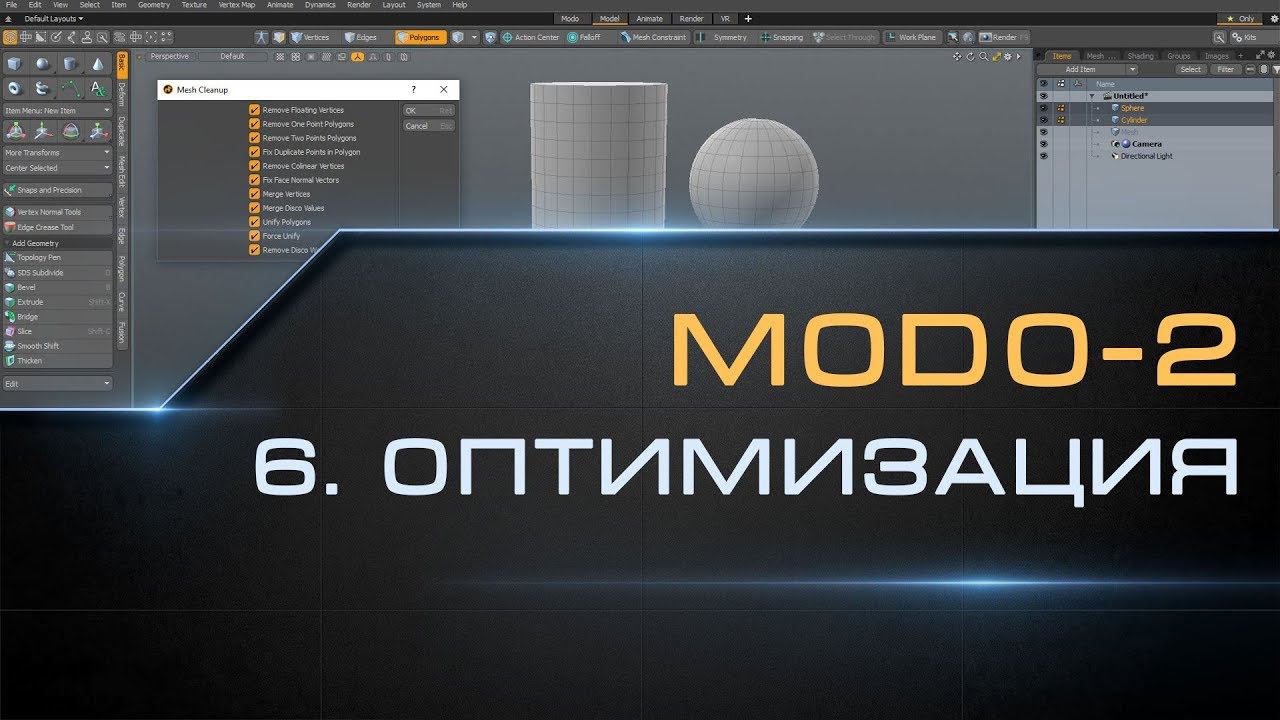
Task: Select the cone primitive tool
Action: click(x=99, y=64)
